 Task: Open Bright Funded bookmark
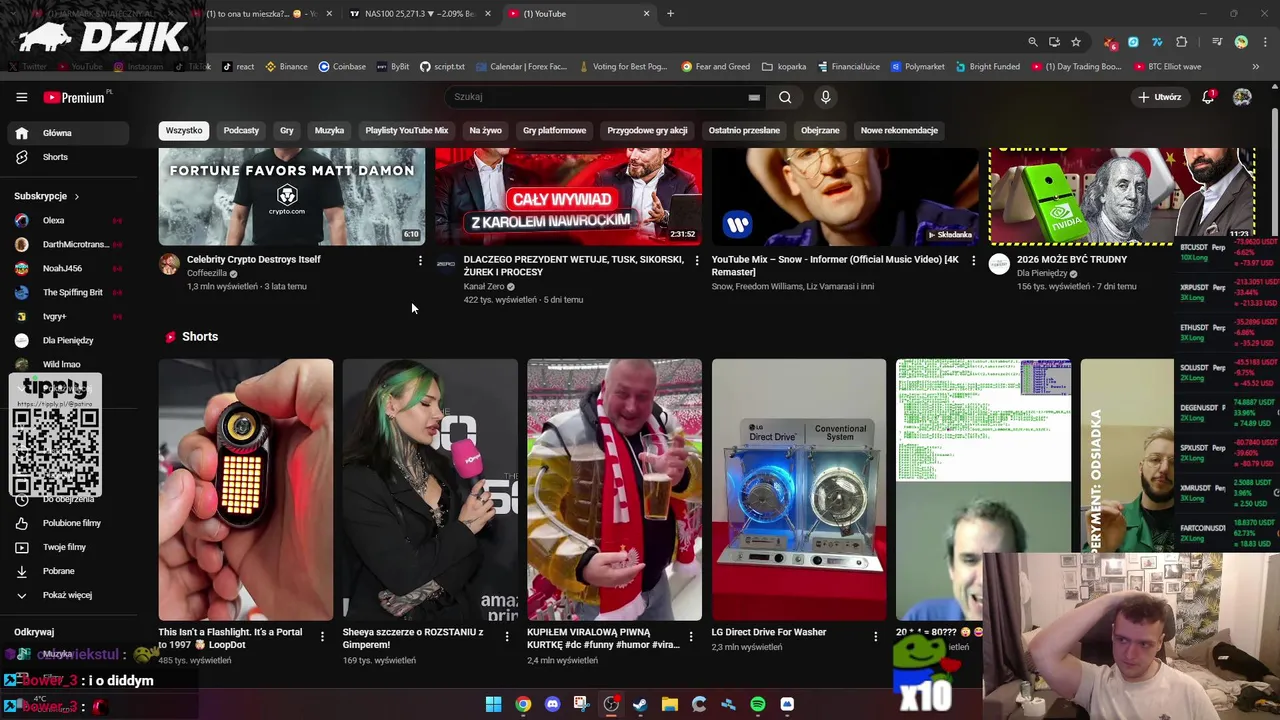988,67
